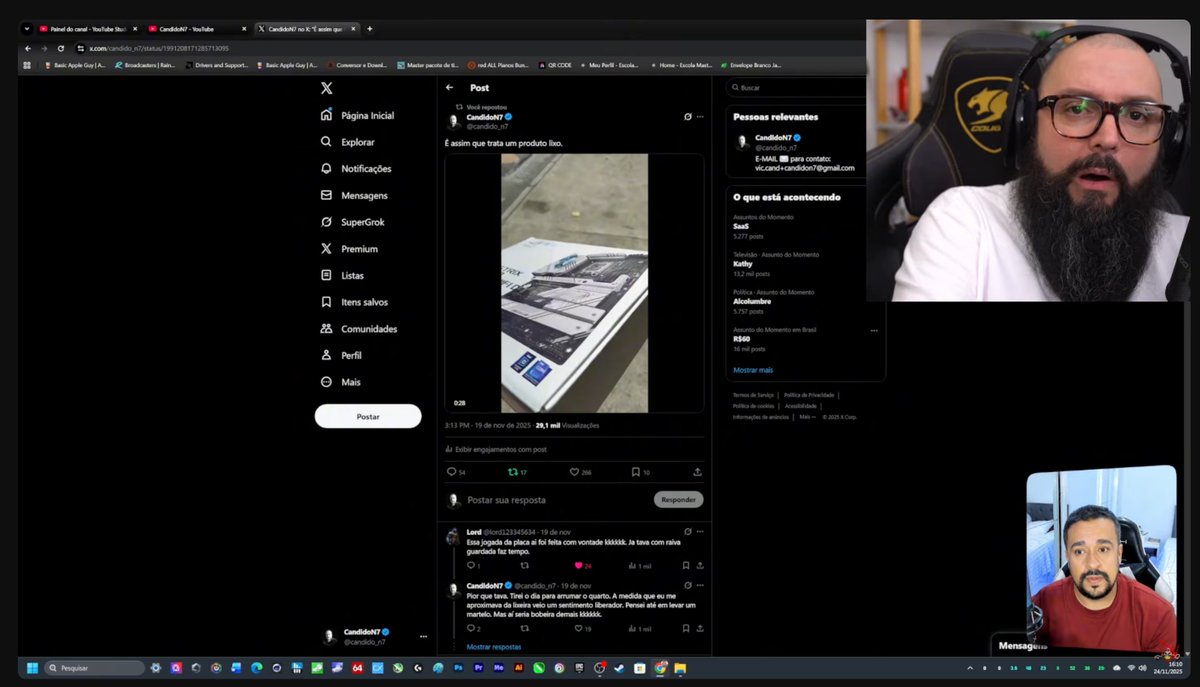Click the X logo in sidebar

pyautogui.click(x=326, y=88)
